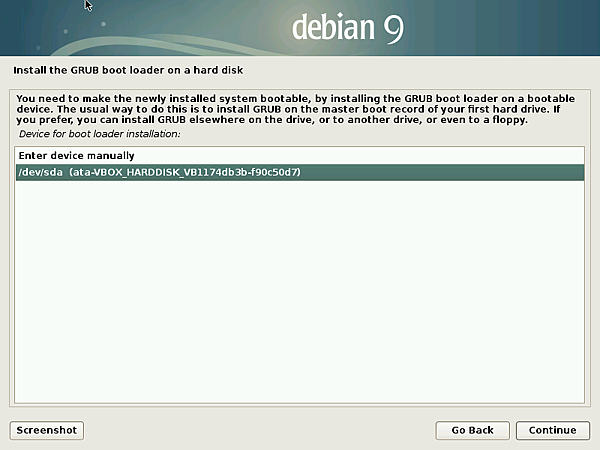Click the Continue button

[x=553, y=430]
